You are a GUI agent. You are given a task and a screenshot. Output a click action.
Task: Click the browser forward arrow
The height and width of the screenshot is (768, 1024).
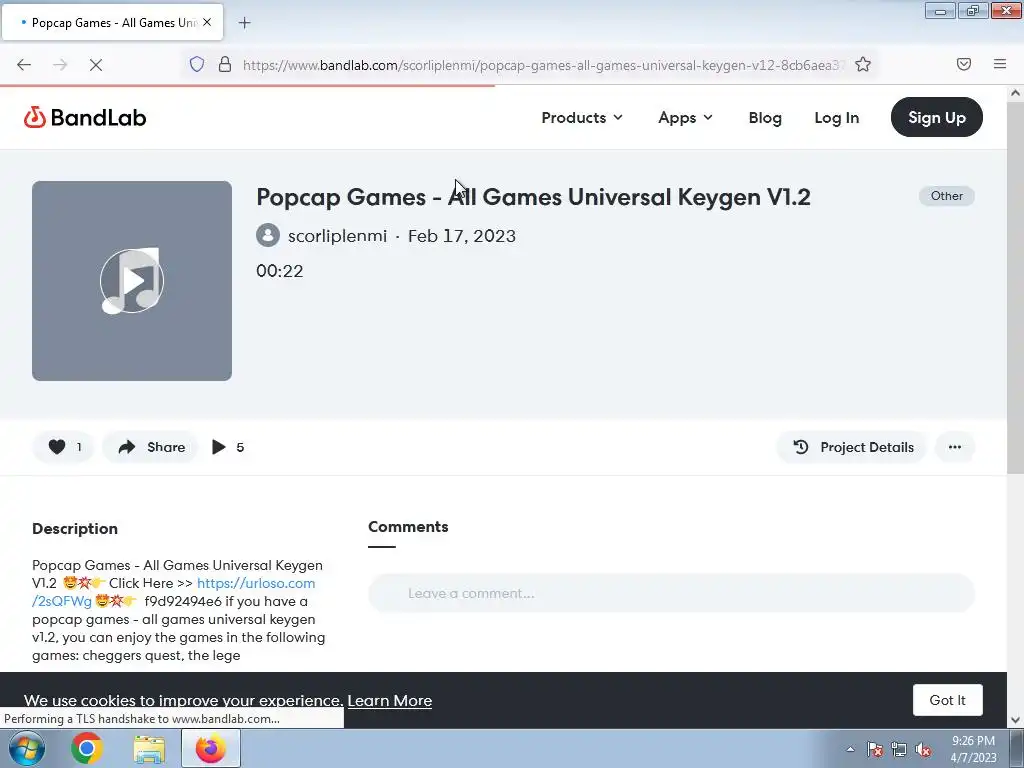click(x=60, y=65)
